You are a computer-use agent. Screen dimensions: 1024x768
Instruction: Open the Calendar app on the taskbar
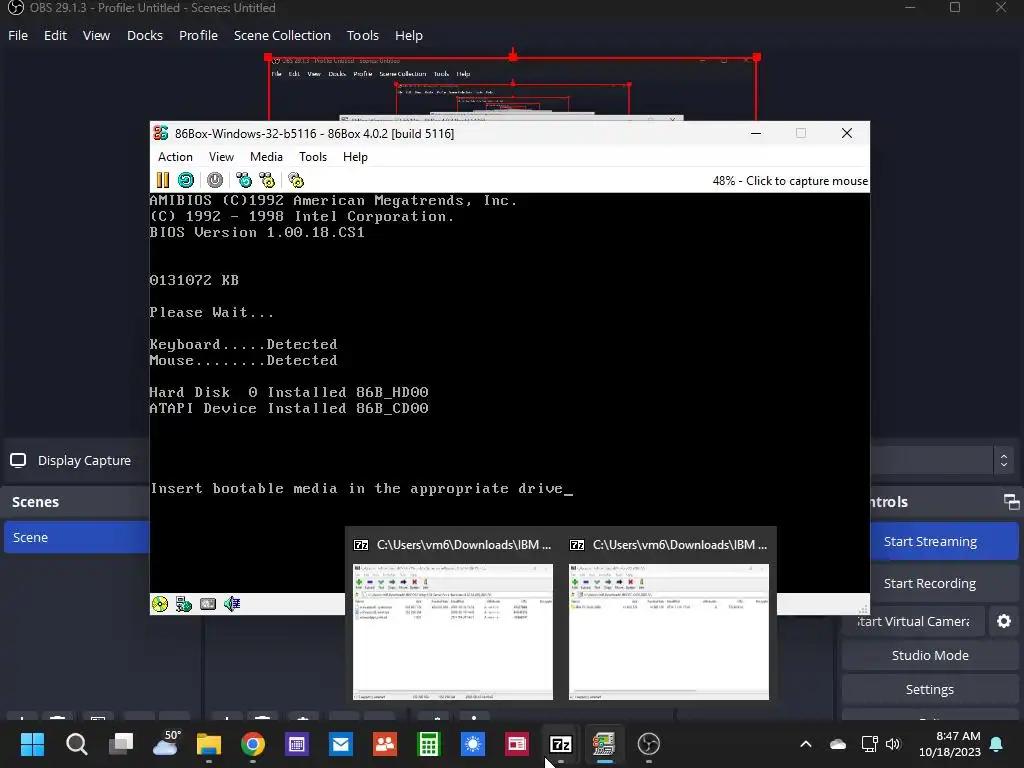(296, 744)
